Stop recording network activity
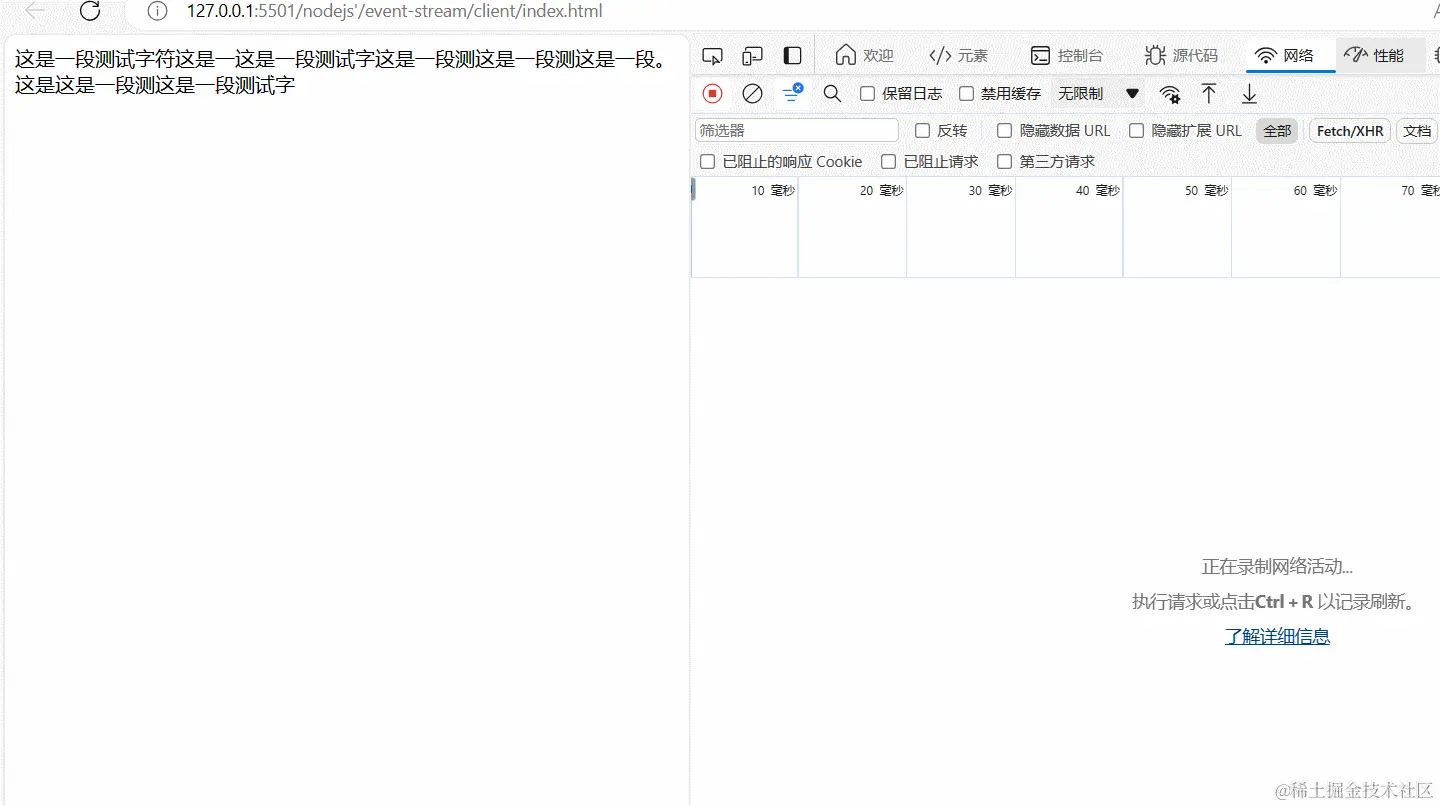This screenshot has width=1440, height=806. click(712, 93)
